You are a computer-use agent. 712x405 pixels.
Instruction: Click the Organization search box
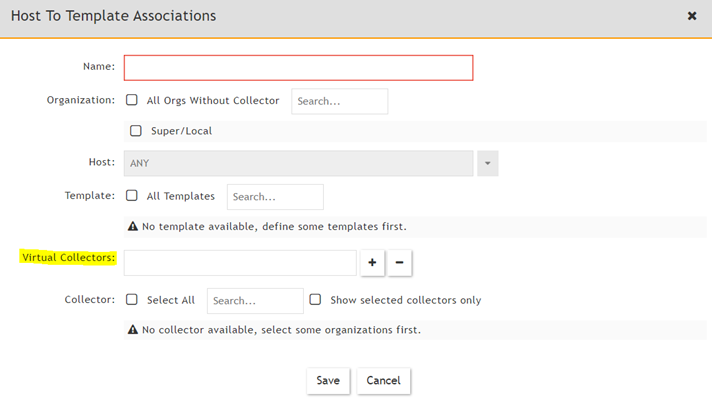click(339, 101)
